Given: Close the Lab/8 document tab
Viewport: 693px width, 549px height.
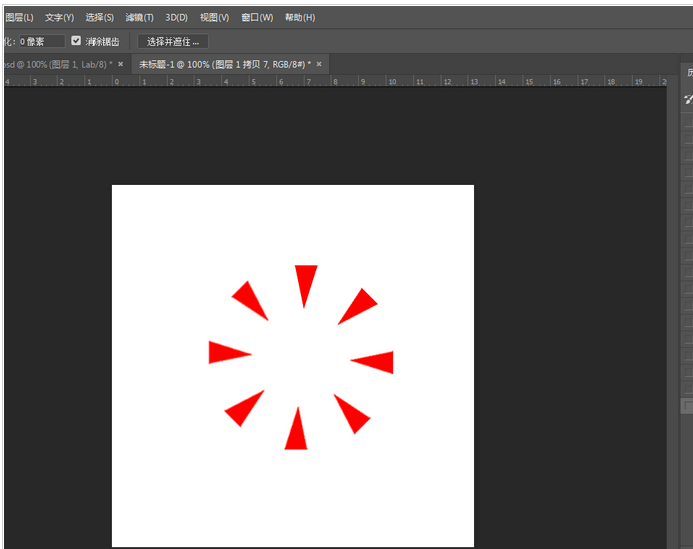Looking at the screenshot, I should [121, 64].
